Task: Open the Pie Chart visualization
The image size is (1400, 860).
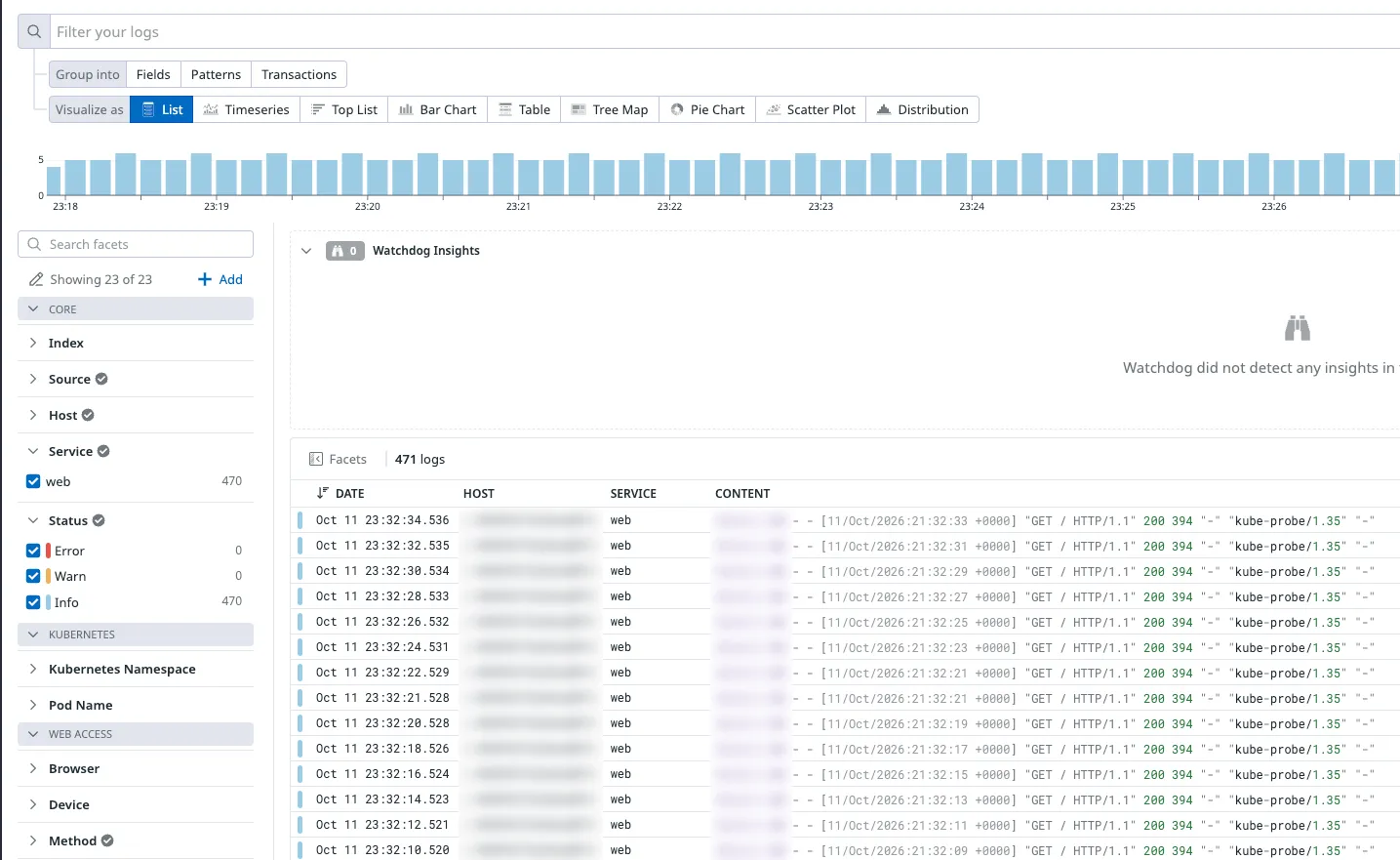Action: tap(708, 109)
